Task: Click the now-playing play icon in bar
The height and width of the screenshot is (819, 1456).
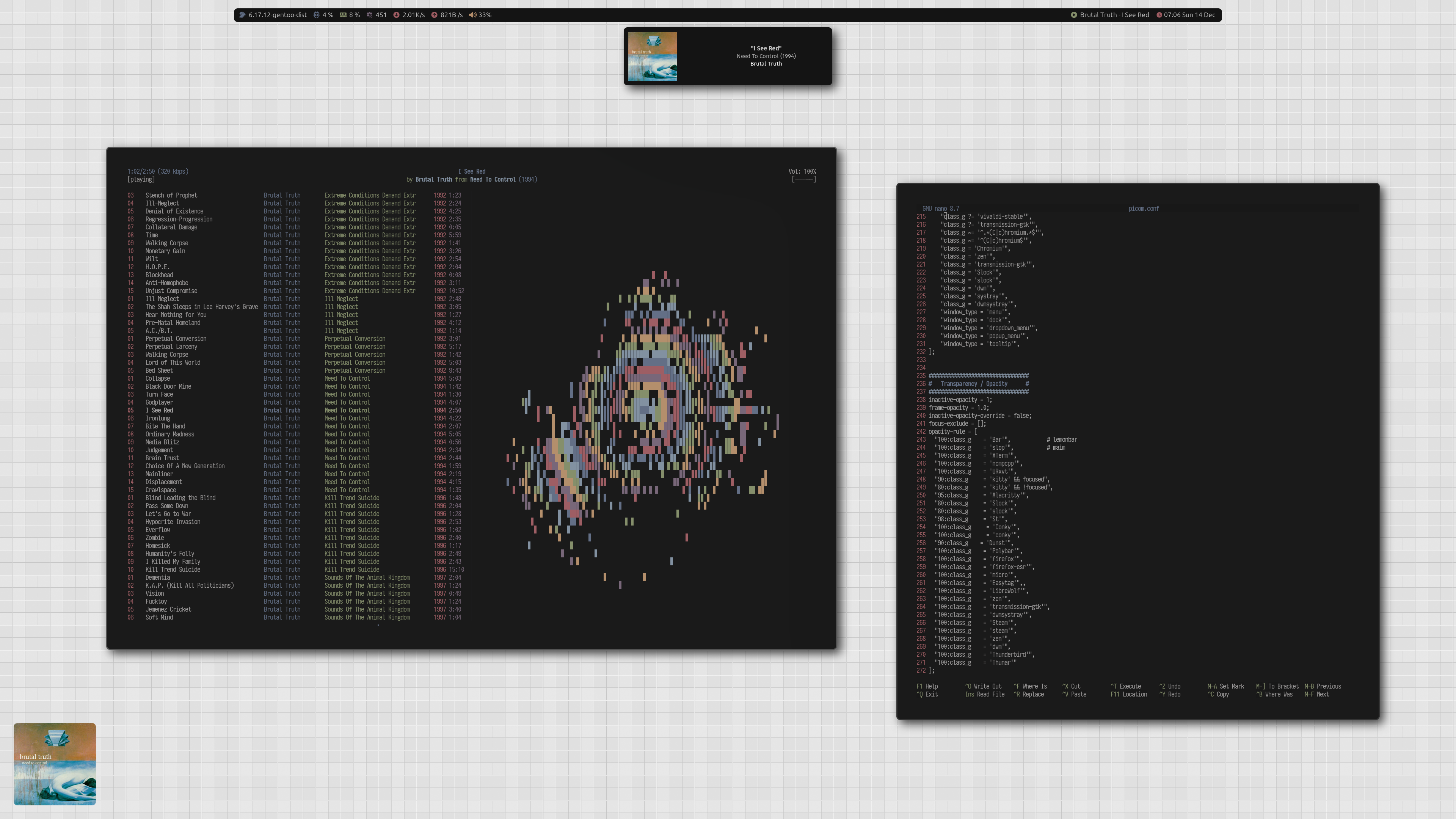Action: [1073, 15]
